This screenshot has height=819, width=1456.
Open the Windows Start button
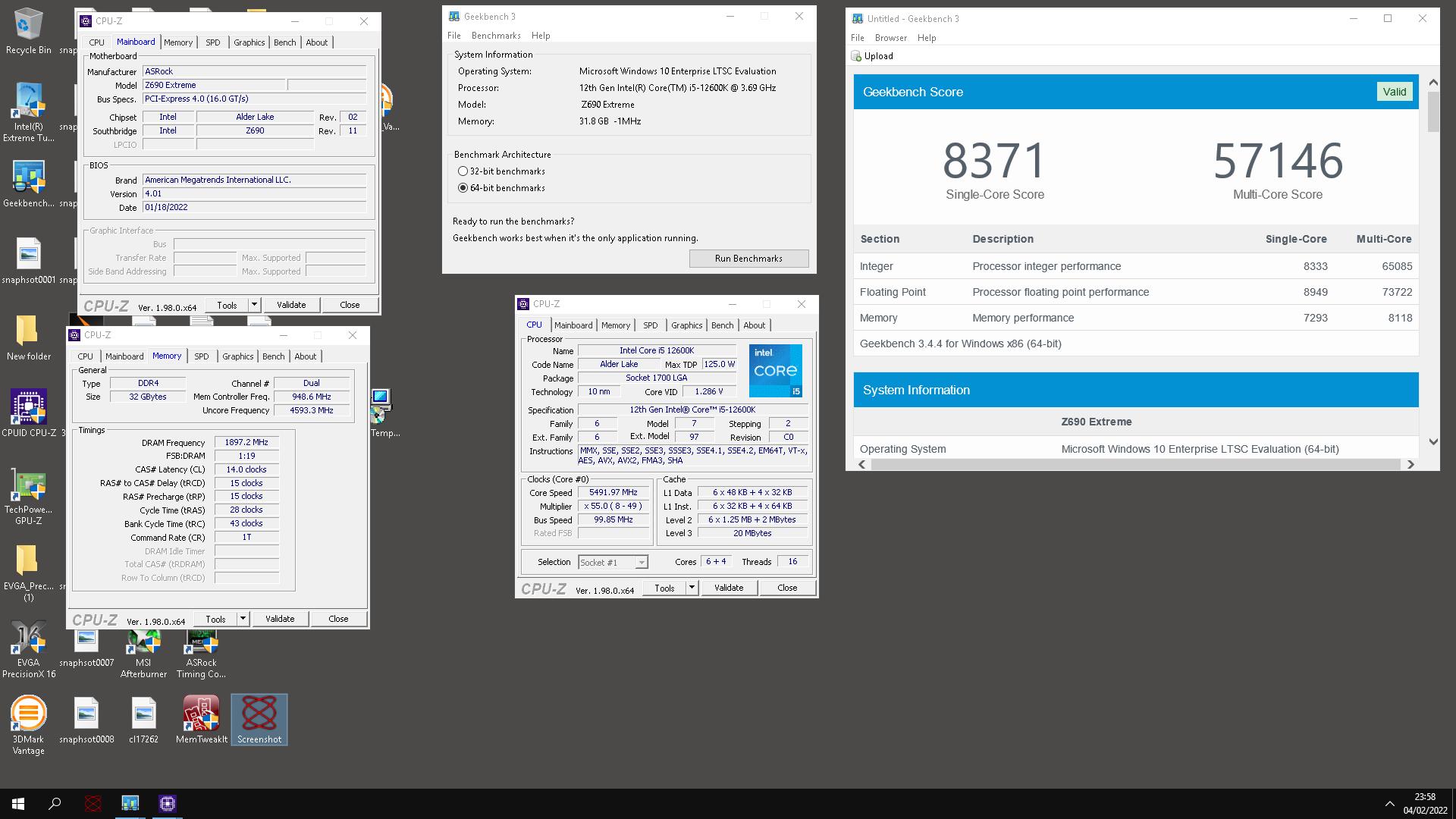(x=18, y=804)
